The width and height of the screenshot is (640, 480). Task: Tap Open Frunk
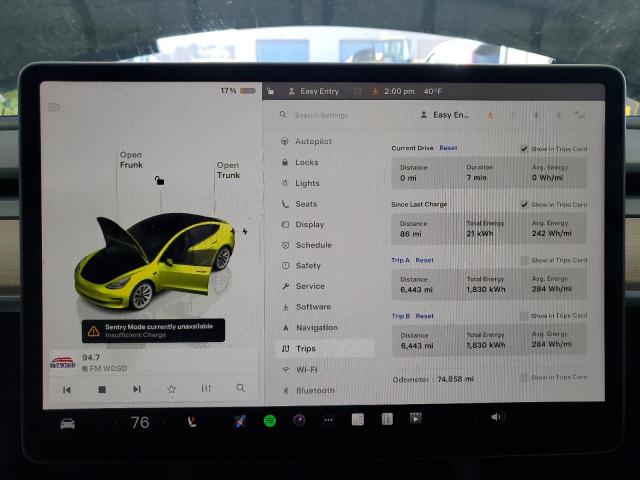[x=131, y=160]
